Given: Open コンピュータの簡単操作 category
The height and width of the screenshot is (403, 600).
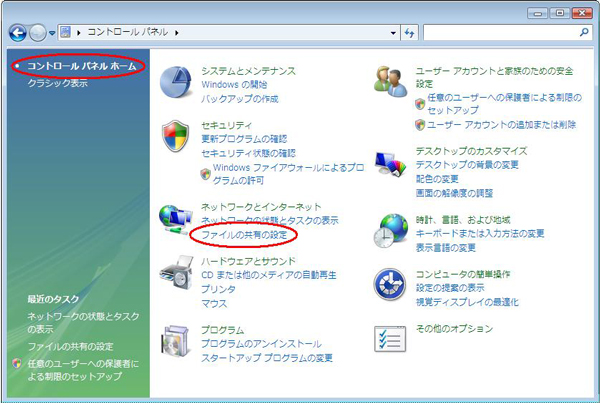Looking at the screenshot, I should (x=463, y=274).
